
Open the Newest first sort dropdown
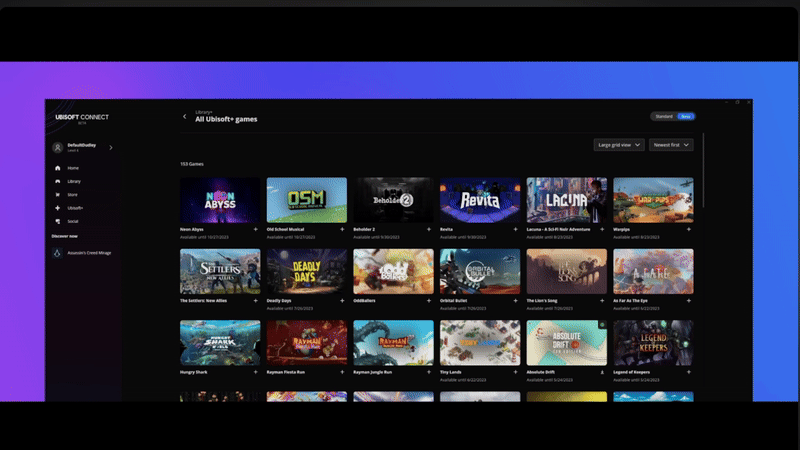tap(671, 145)
